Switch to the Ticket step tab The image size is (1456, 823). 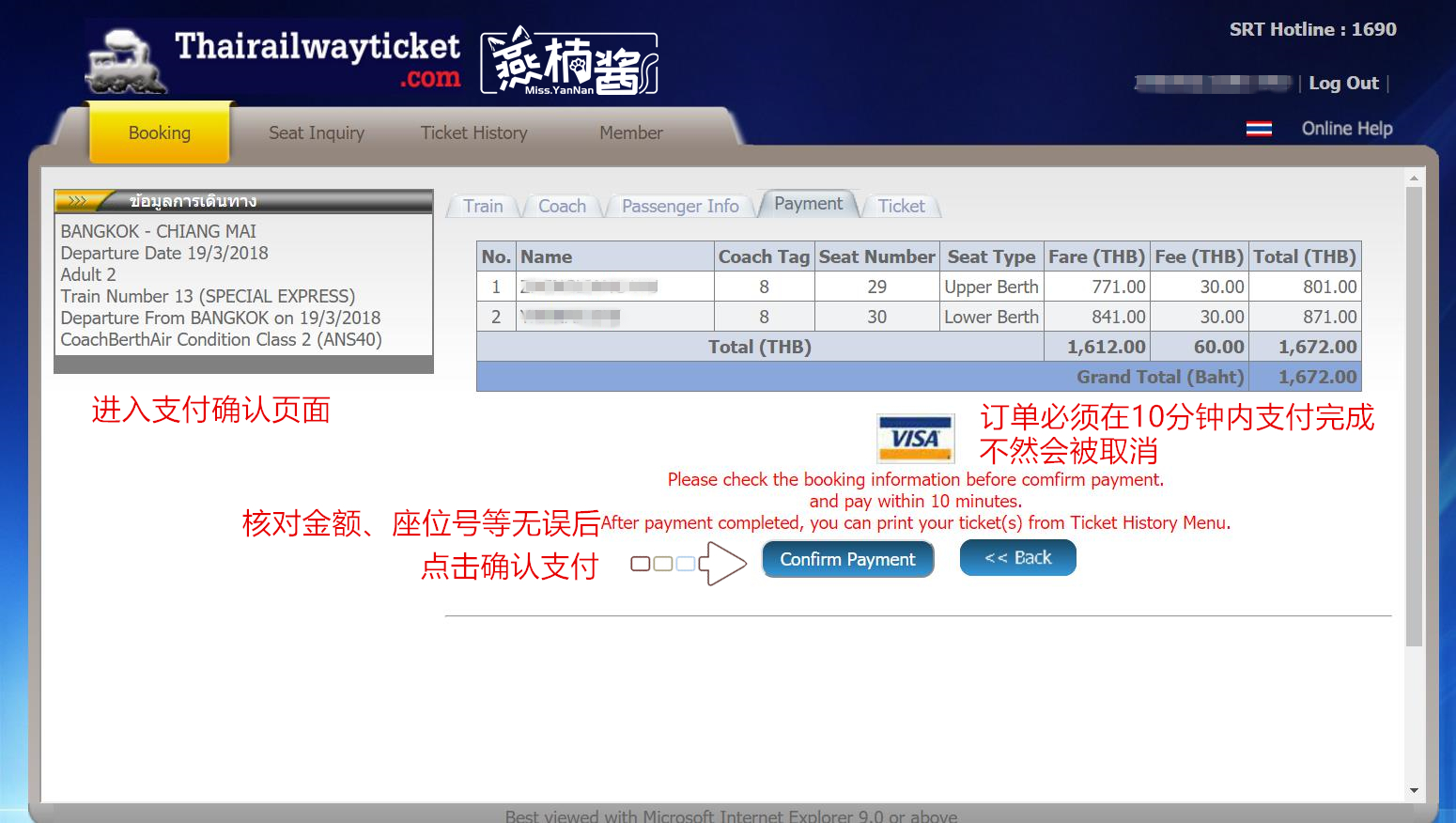[902, 206]
